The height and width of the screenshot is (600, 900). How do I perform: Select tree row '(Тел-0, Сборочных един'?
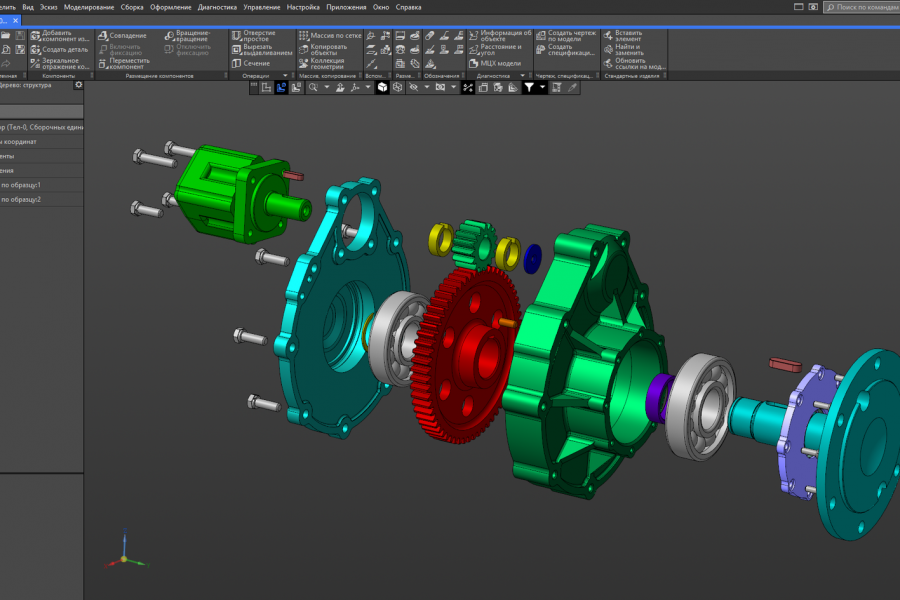pyautogui.click(x=41, y=127)
